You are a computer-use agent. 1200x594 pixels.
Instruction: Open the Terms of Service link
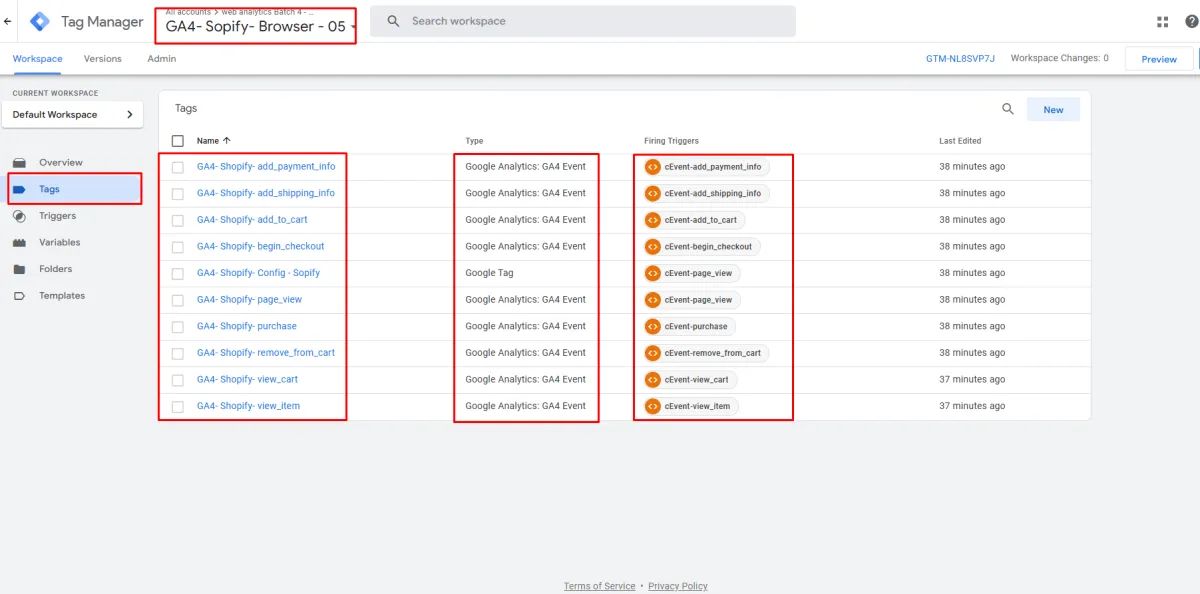599,586
